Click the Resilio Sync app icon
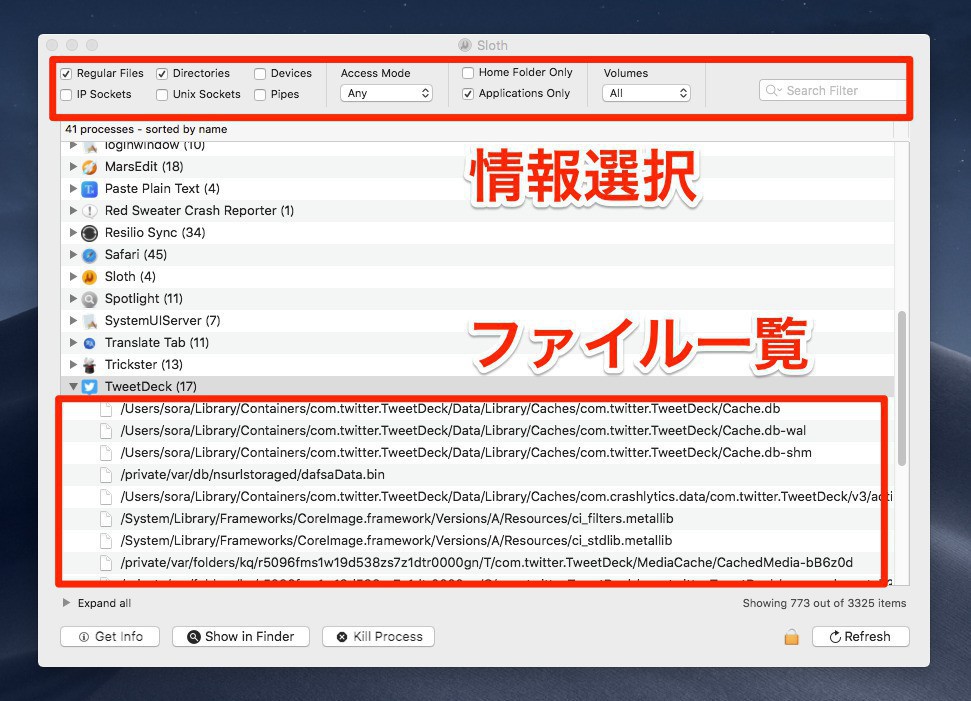This screenshot has width=971, height=701. [x=89, y=233]
